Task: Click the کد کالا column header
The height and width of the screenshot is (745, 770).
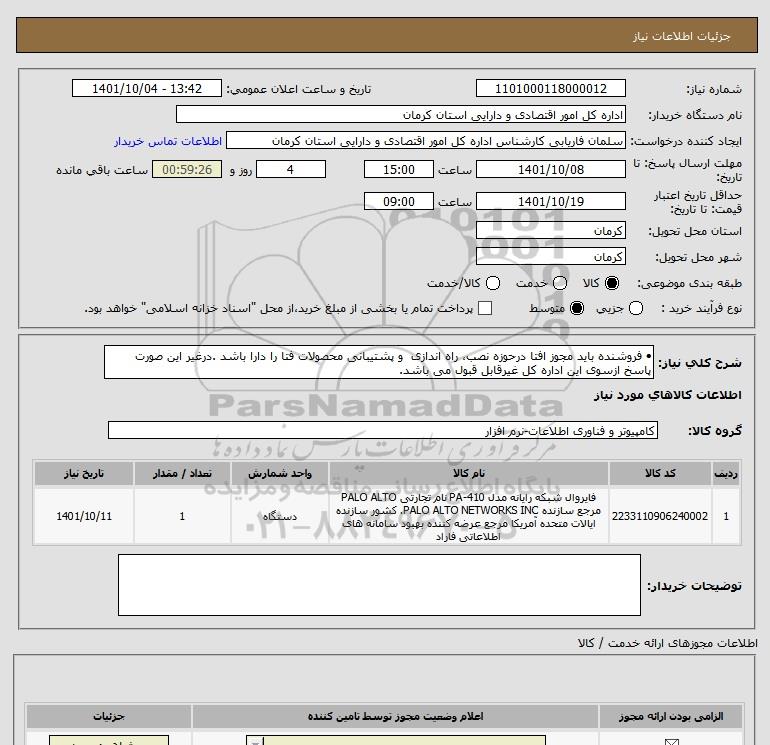Action: (x=660, y=473)
